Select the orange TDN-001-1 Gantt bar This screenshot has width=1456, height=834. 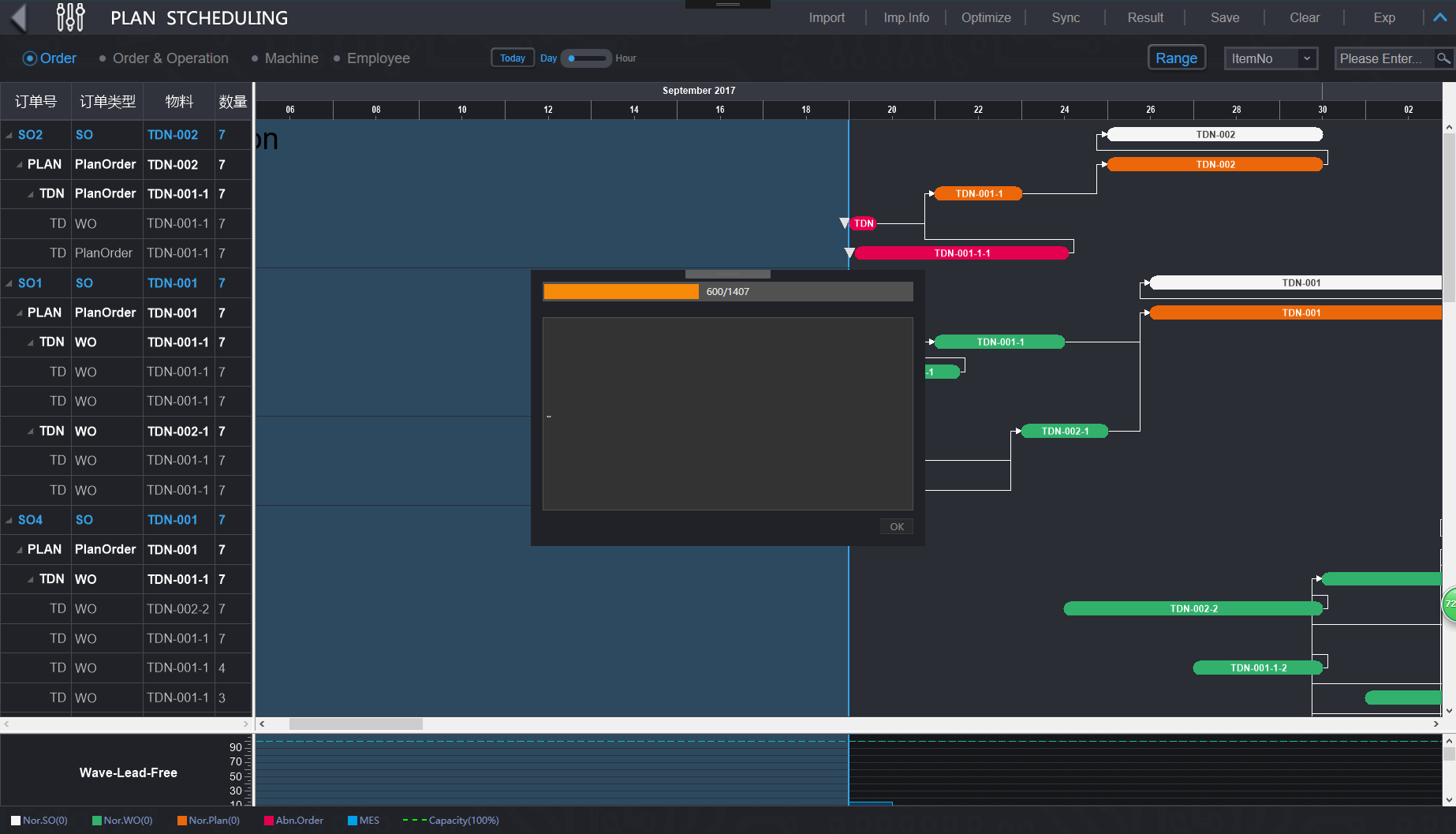[x=978, y=194]
